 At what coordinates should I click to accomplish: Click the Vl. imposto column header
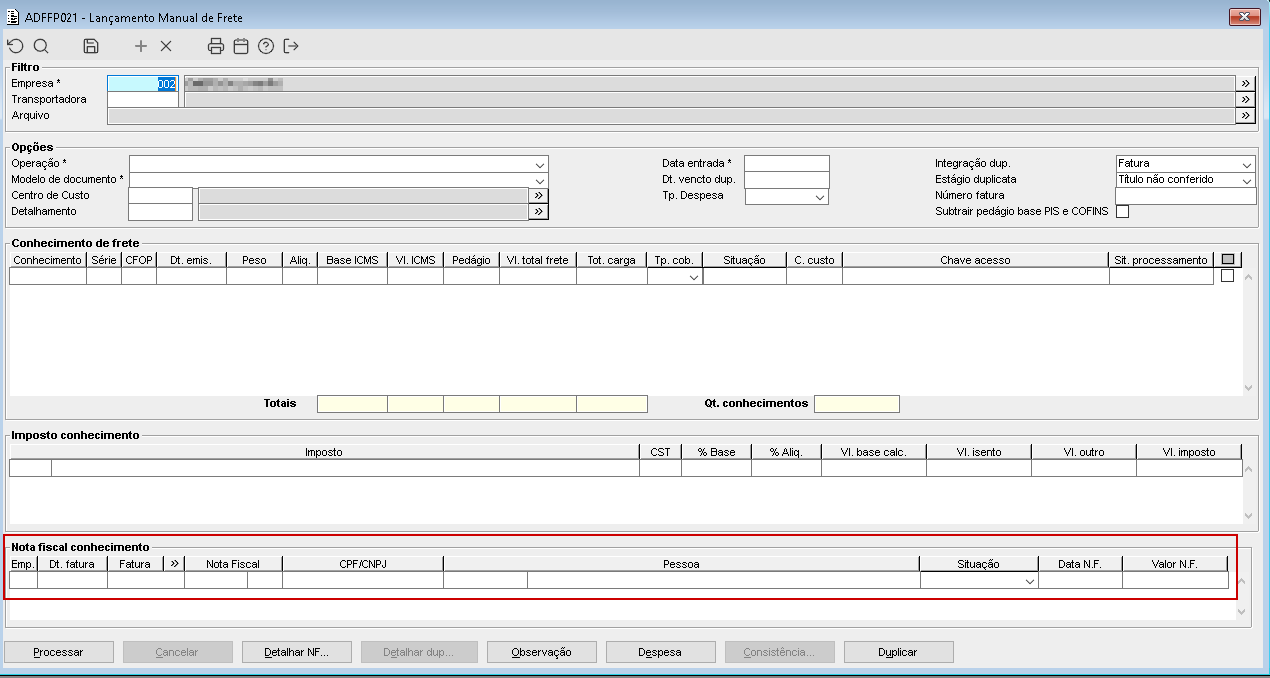(1189, 452)
